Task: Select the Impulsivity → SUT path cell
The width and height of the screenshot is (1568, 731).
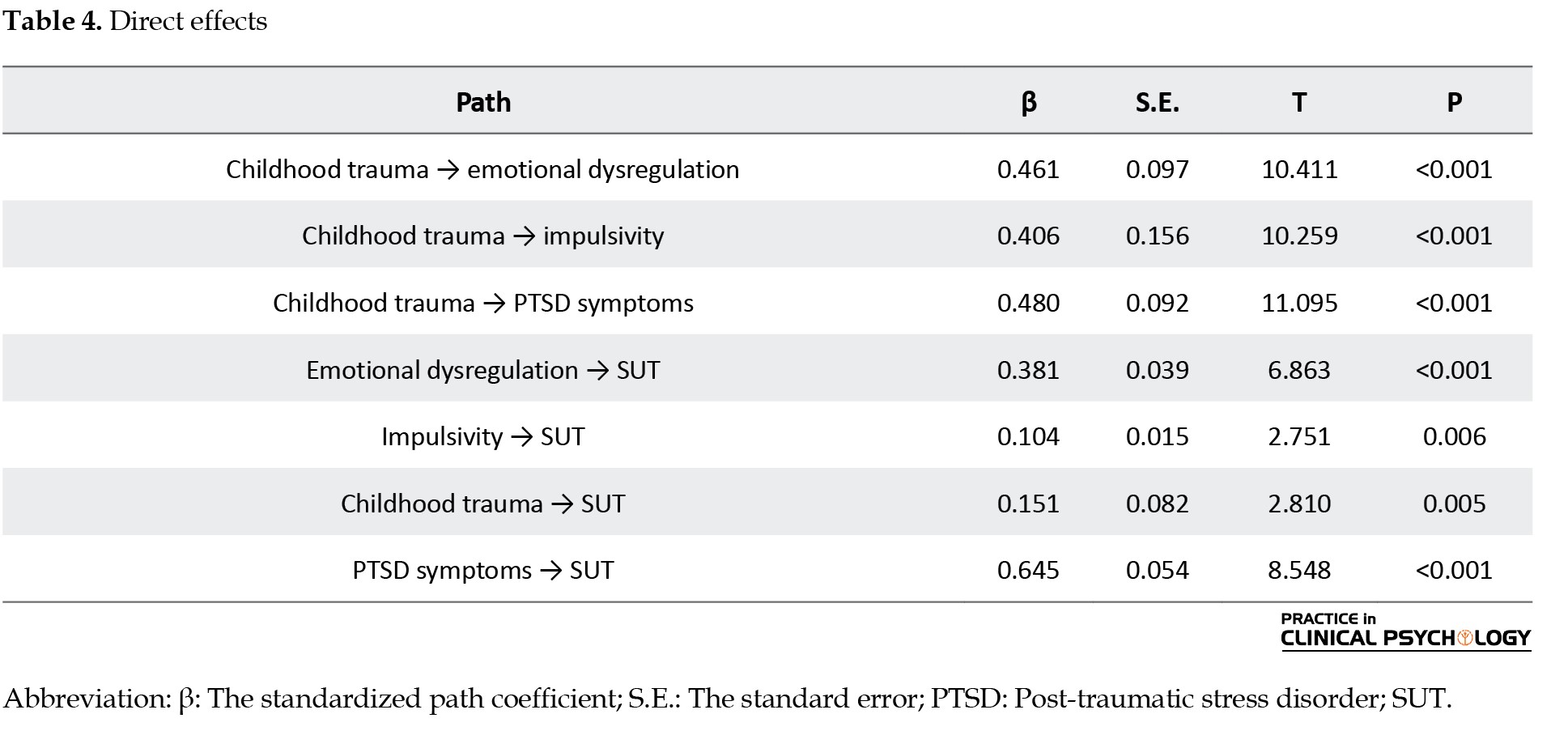Action: coord(482,436)
